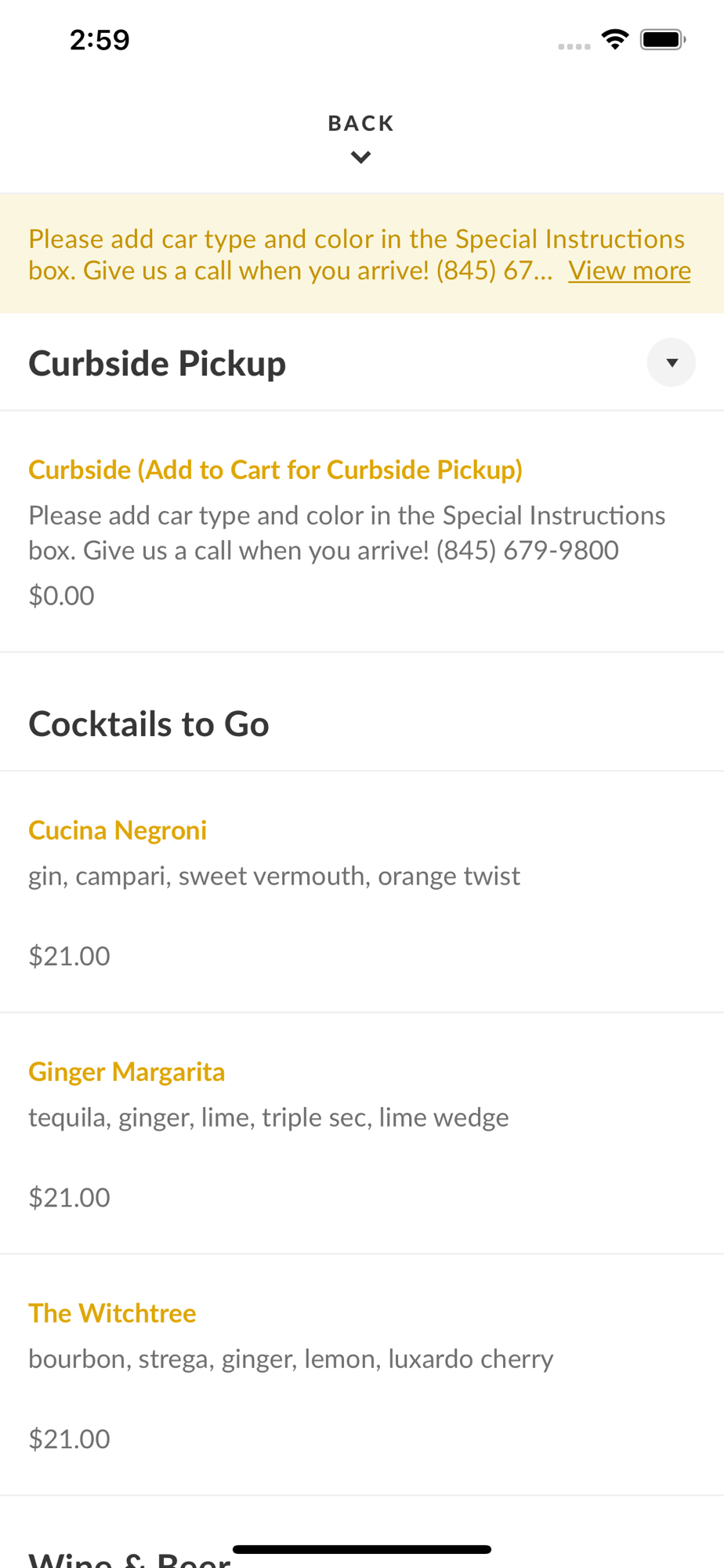The image size is (724, 1568).
Task: Open Curbside Add to Cart item
Action: click(275, 470)
